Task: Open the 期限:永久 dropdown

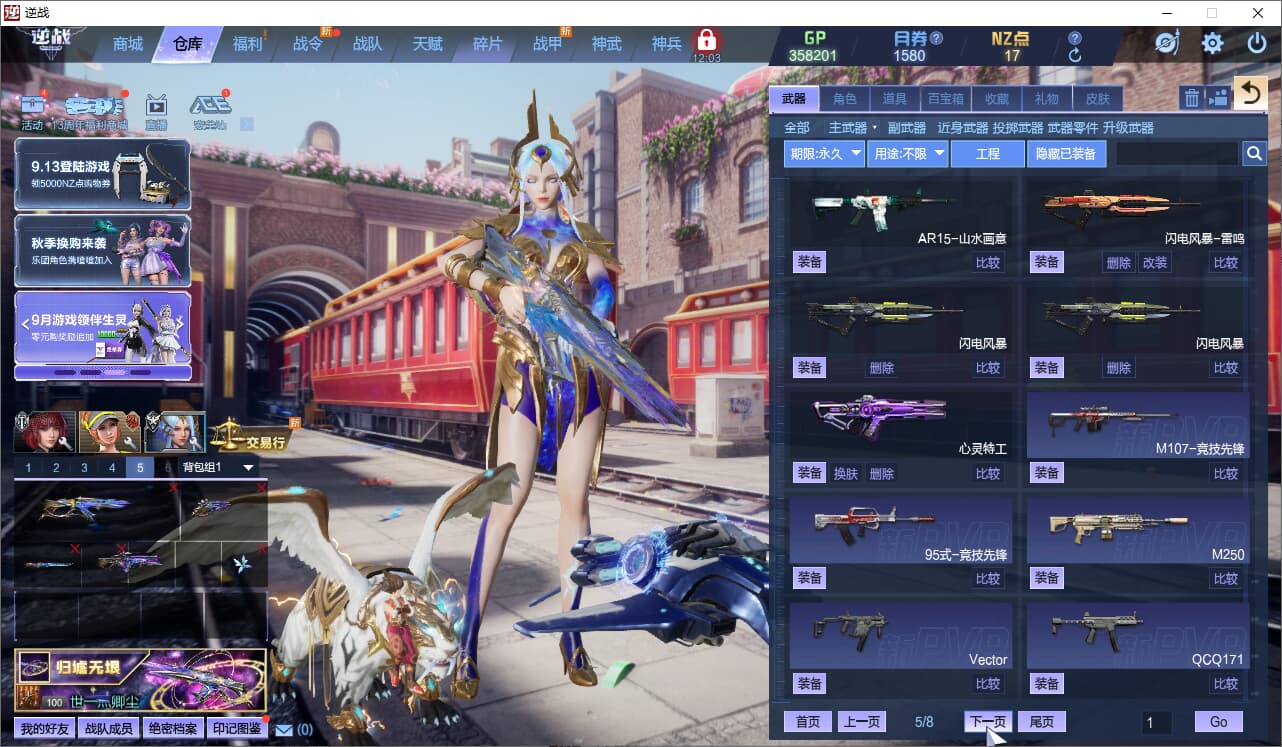Action: [825, 154]
